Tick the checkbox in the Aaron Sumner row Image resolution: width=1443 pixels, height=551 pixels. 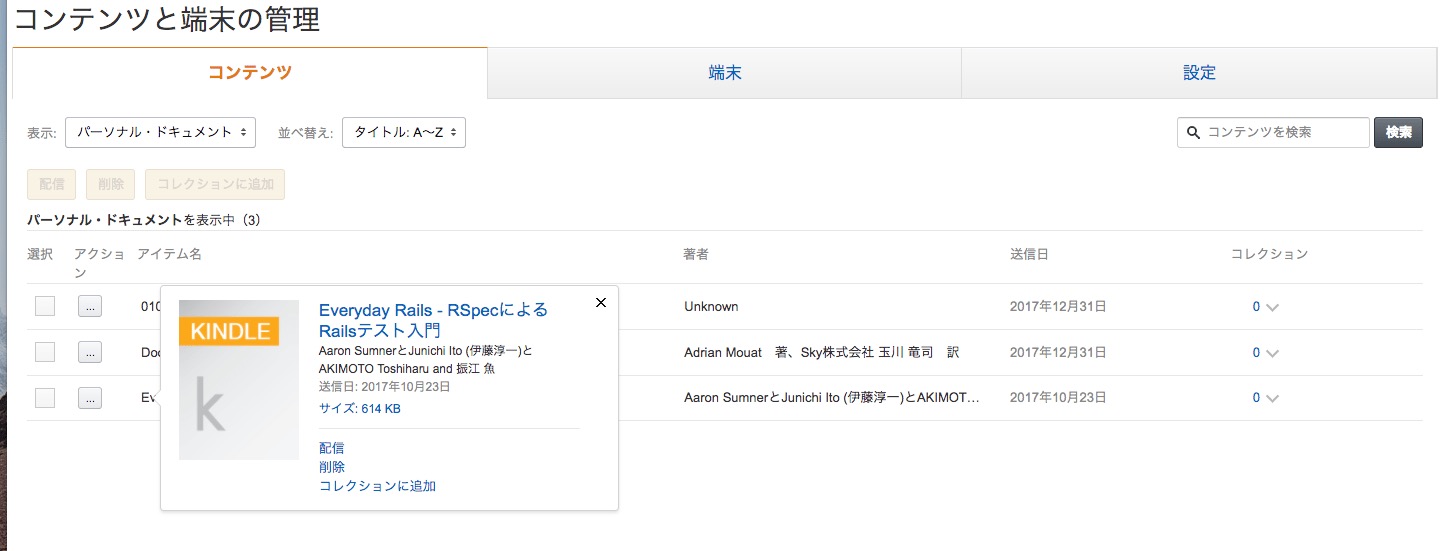(x=45, y=398)
